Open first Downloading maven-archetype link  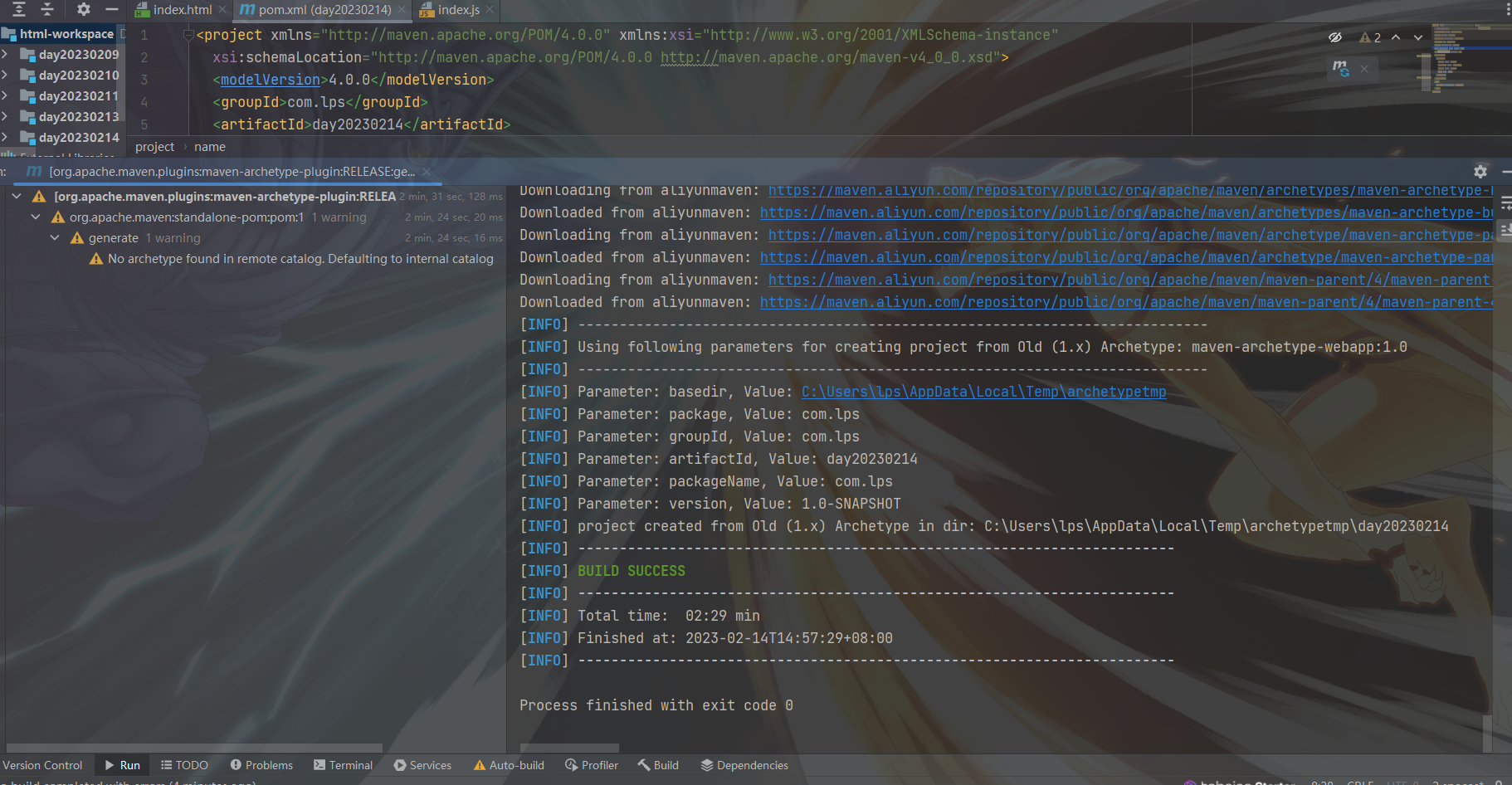pyautogui.click(x=1130, y=191)
